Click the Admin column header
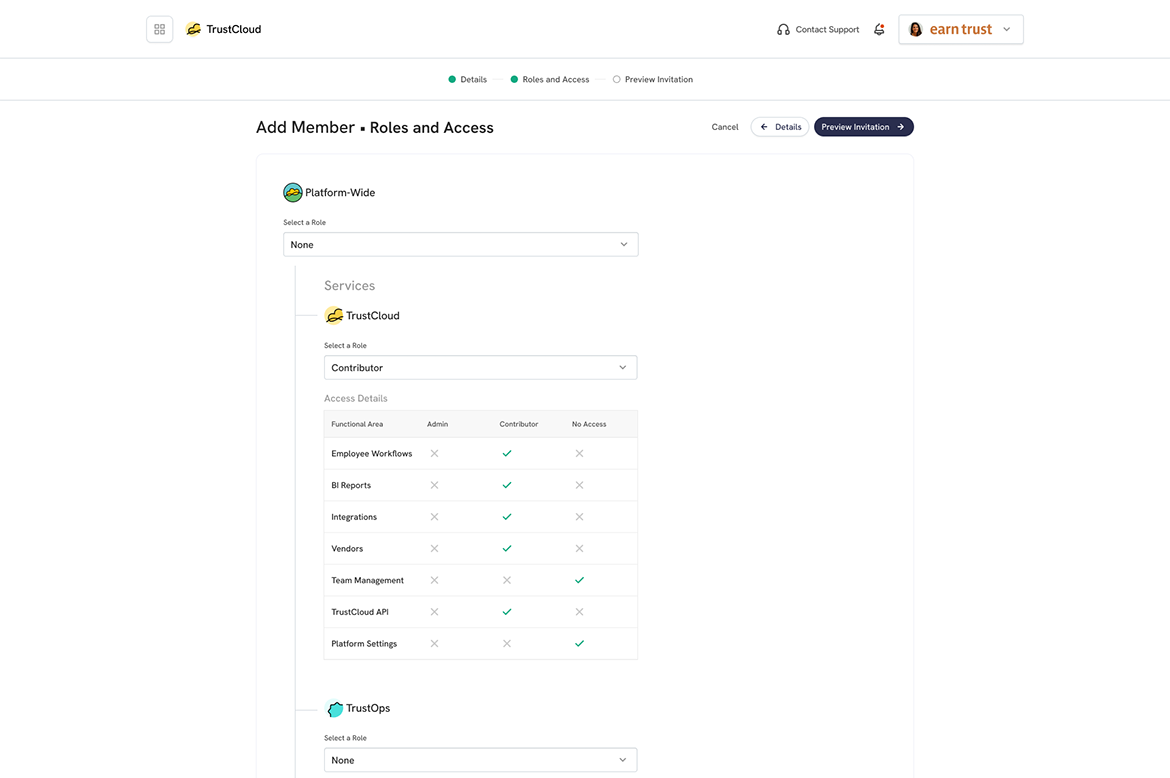This screenshot has height=778, width=1170. pyautogui.click(x=437, y=424)
